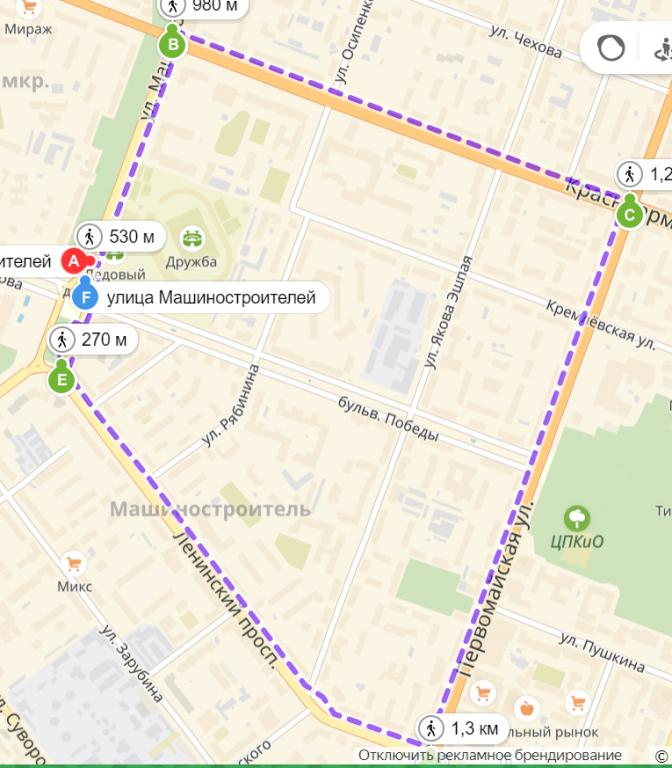672x768 pixels.
Task: Click Отключить рекламное брендирование link
Action: 489,755
